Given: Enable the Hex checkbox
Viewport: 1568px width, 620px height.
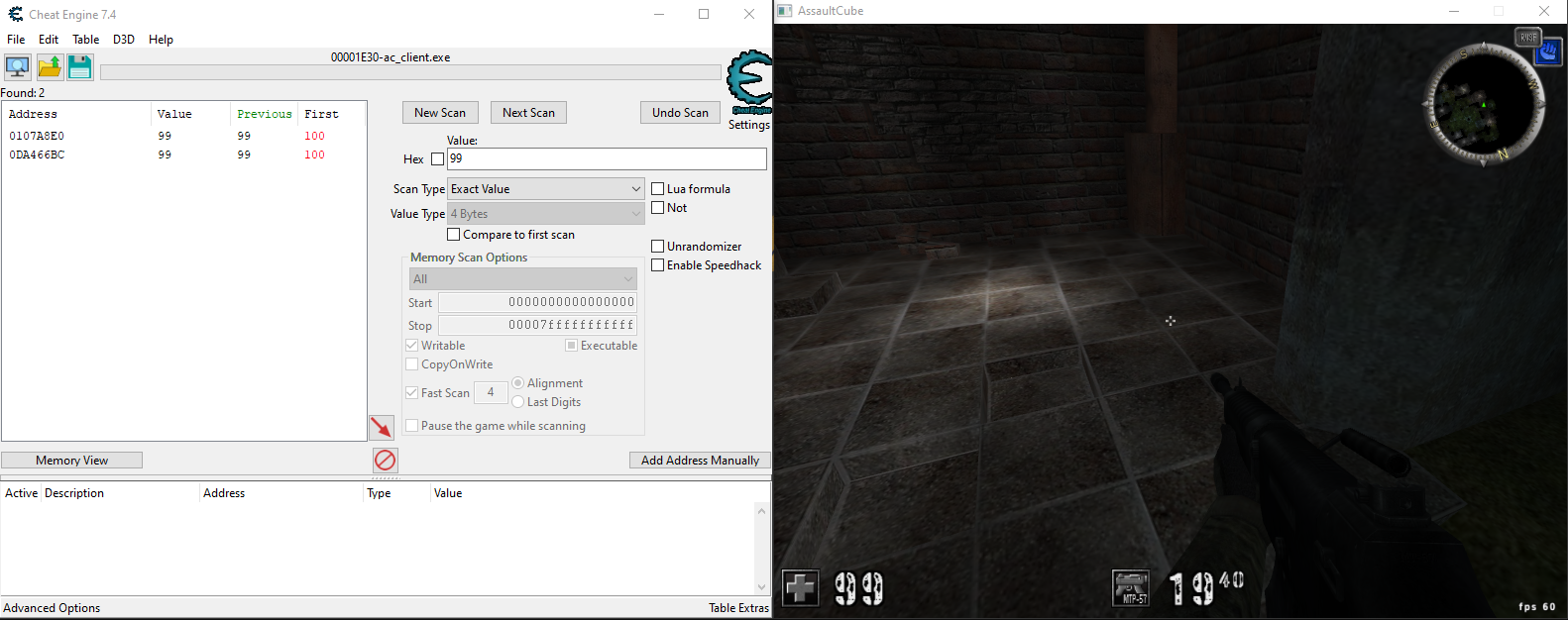Looking at the screenshot, I should (x=437, y=158).
